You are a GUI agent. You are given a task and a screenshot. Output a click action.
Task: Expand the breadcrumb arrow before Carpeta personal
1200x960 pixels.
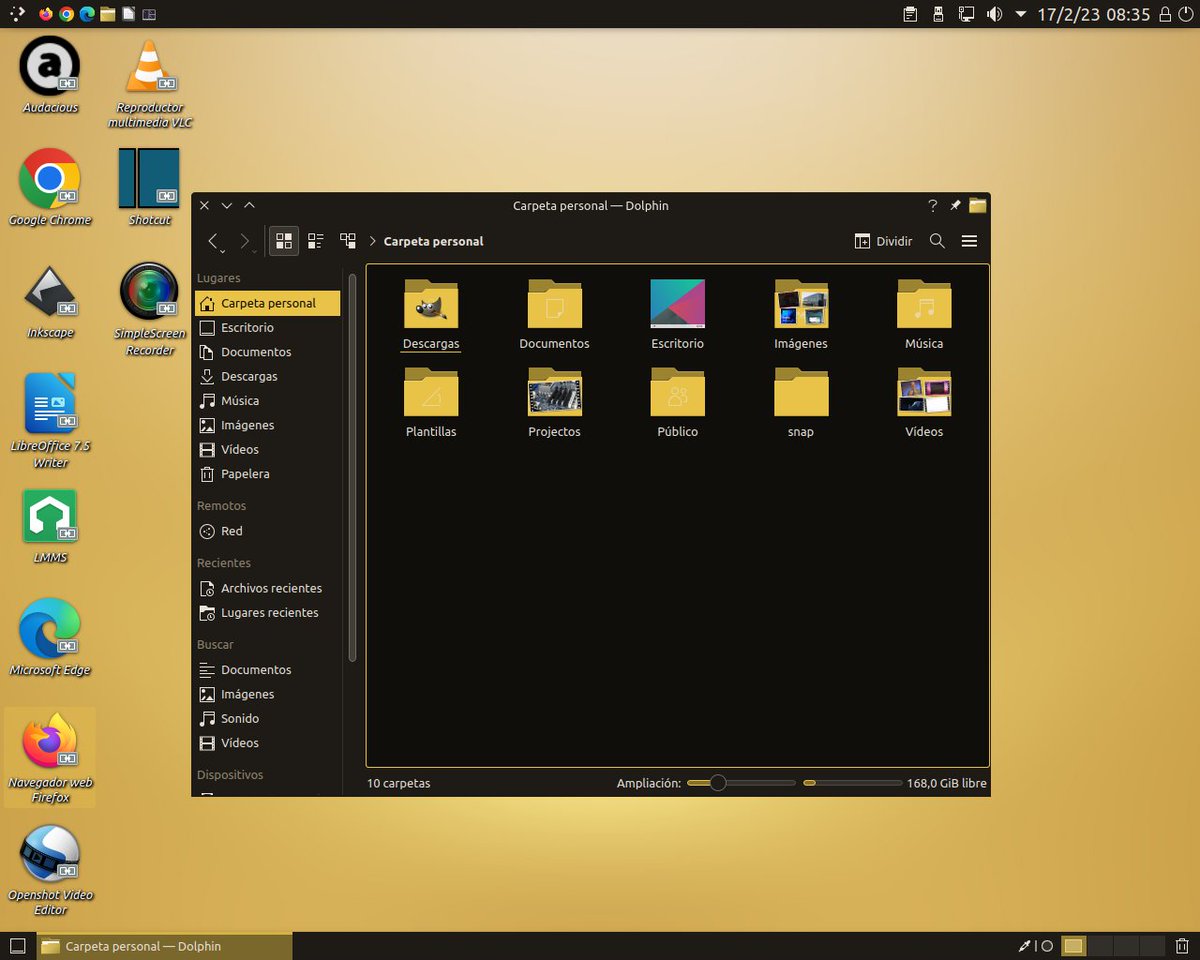pos(372,241)
